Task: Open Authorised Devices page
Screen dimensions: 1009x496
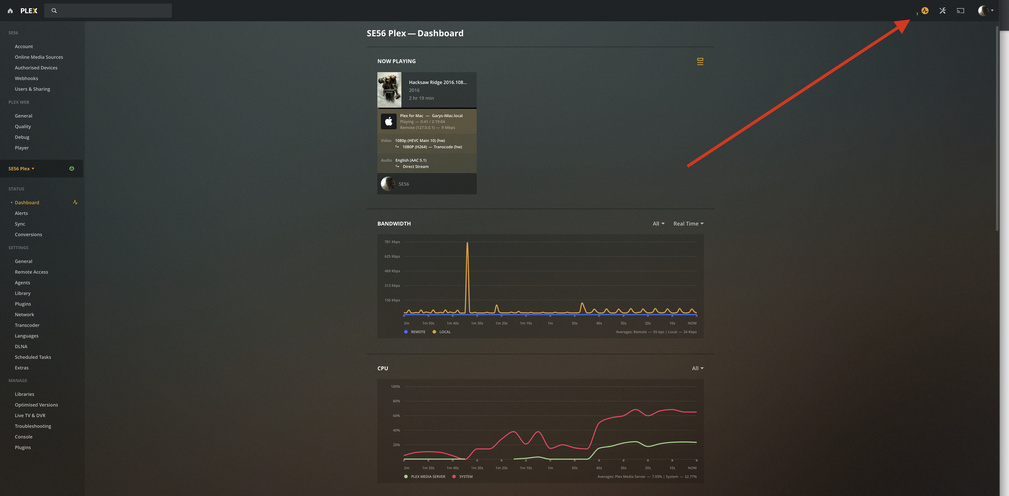Action: point(36,68)
